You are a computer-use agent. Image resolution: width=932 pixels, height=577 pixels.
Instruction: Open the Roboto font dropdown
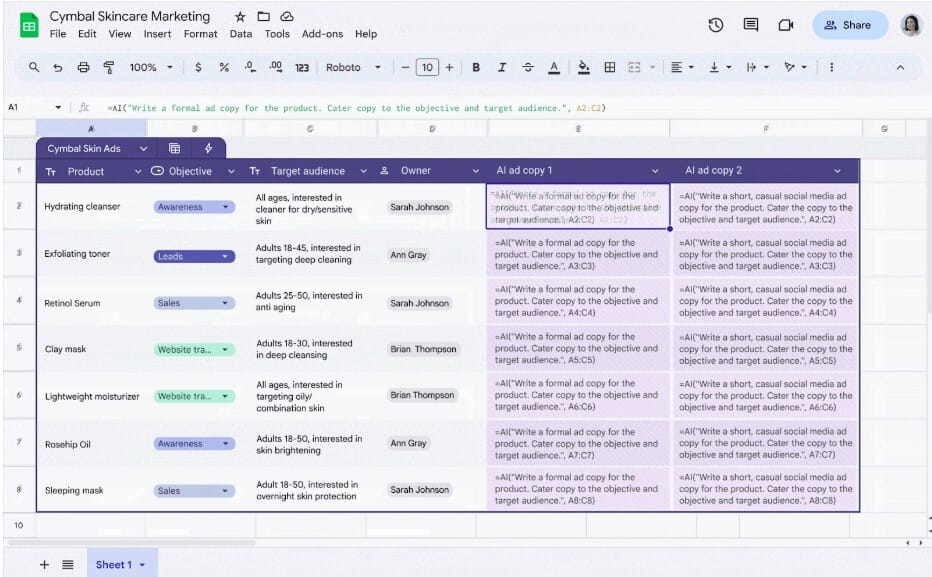pyautogui.click(x=353, y=67)
